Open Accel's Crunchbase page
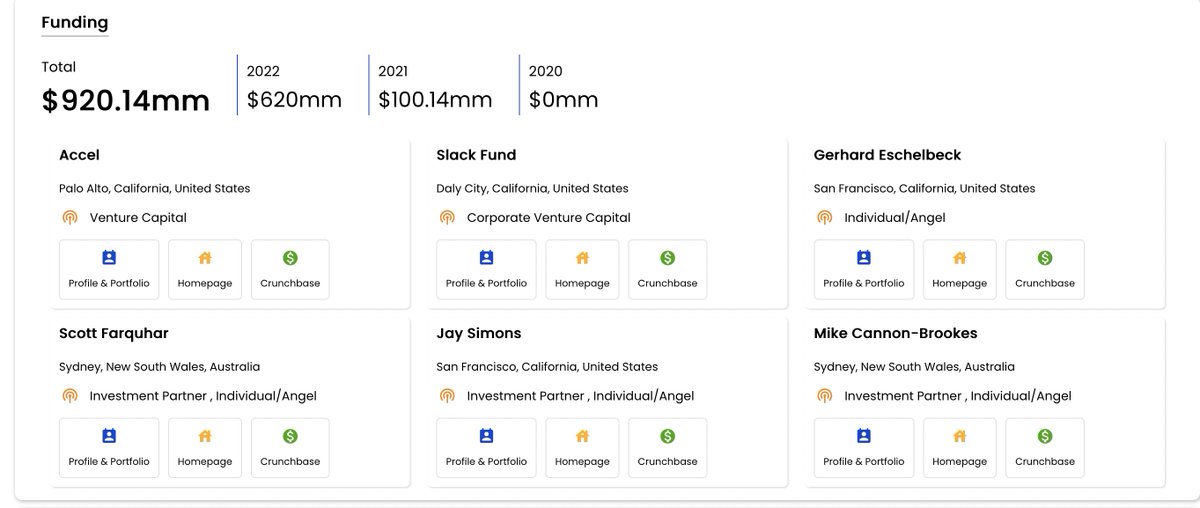 pyautogui.click(x=290, y=269)
